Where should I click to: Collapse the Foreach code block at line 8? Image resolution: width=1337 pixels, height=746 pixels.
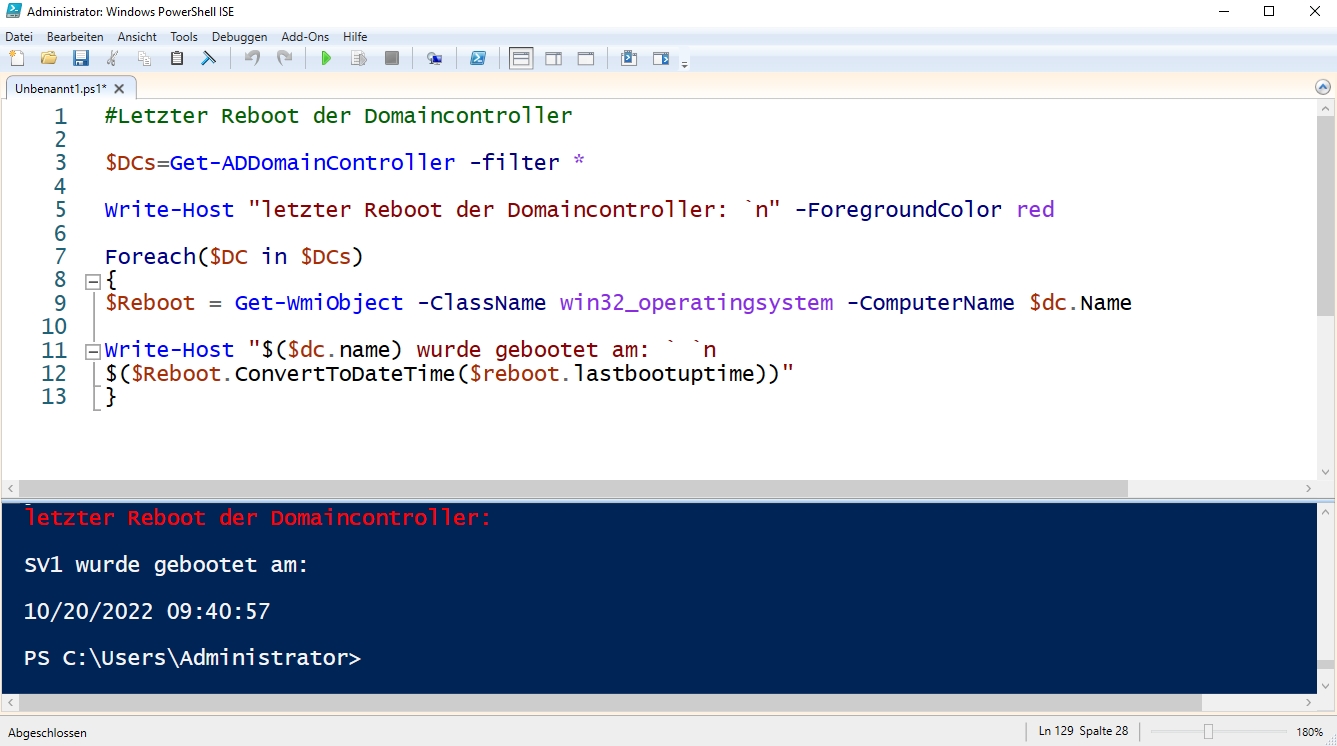[x=91, y=280]
